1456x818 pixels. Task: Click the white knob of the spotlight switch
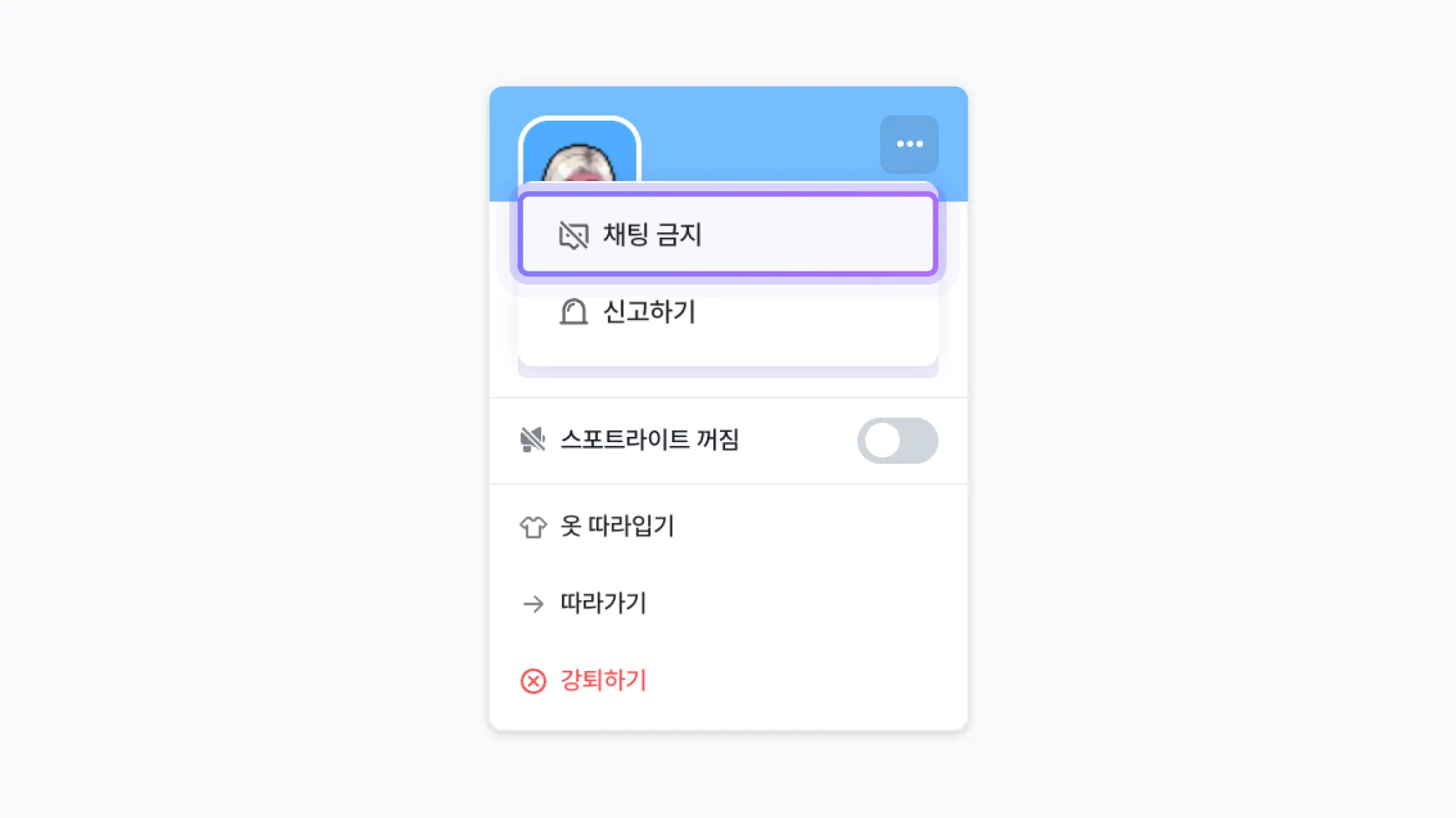pos(882,441)
